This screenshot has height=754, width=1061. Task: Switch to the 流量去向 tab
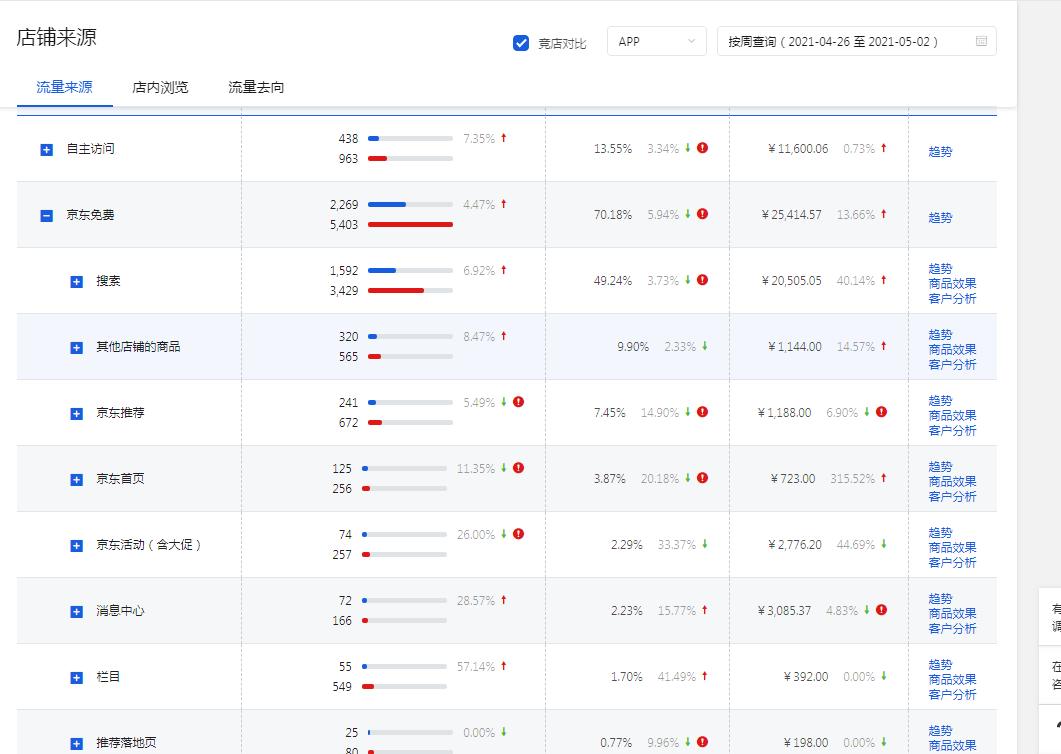point(256,87)
